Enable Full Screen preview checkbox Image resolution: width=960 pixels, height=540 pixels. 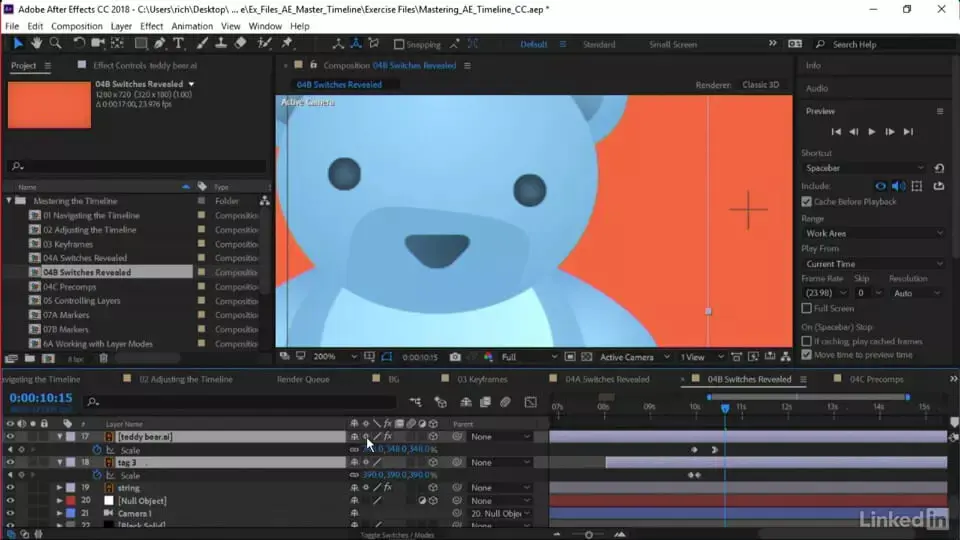click(x=806, y=308)
